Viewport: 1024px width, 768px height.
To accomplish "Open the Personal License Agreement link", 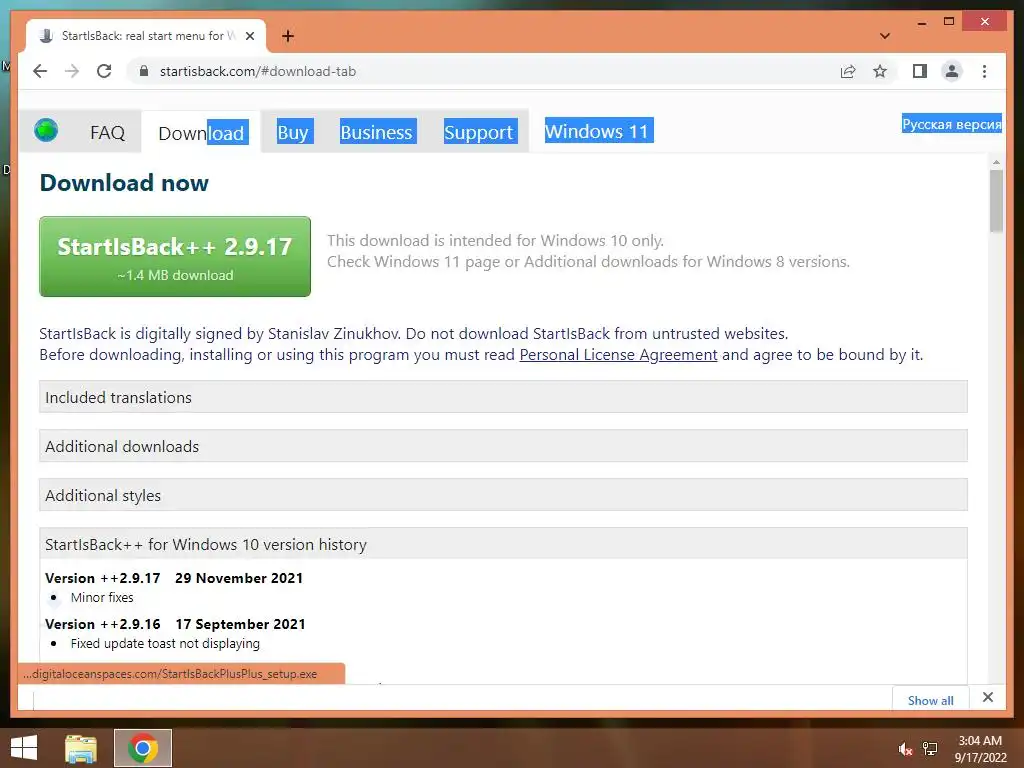I will pyautogui.click(x=618, y=355).
